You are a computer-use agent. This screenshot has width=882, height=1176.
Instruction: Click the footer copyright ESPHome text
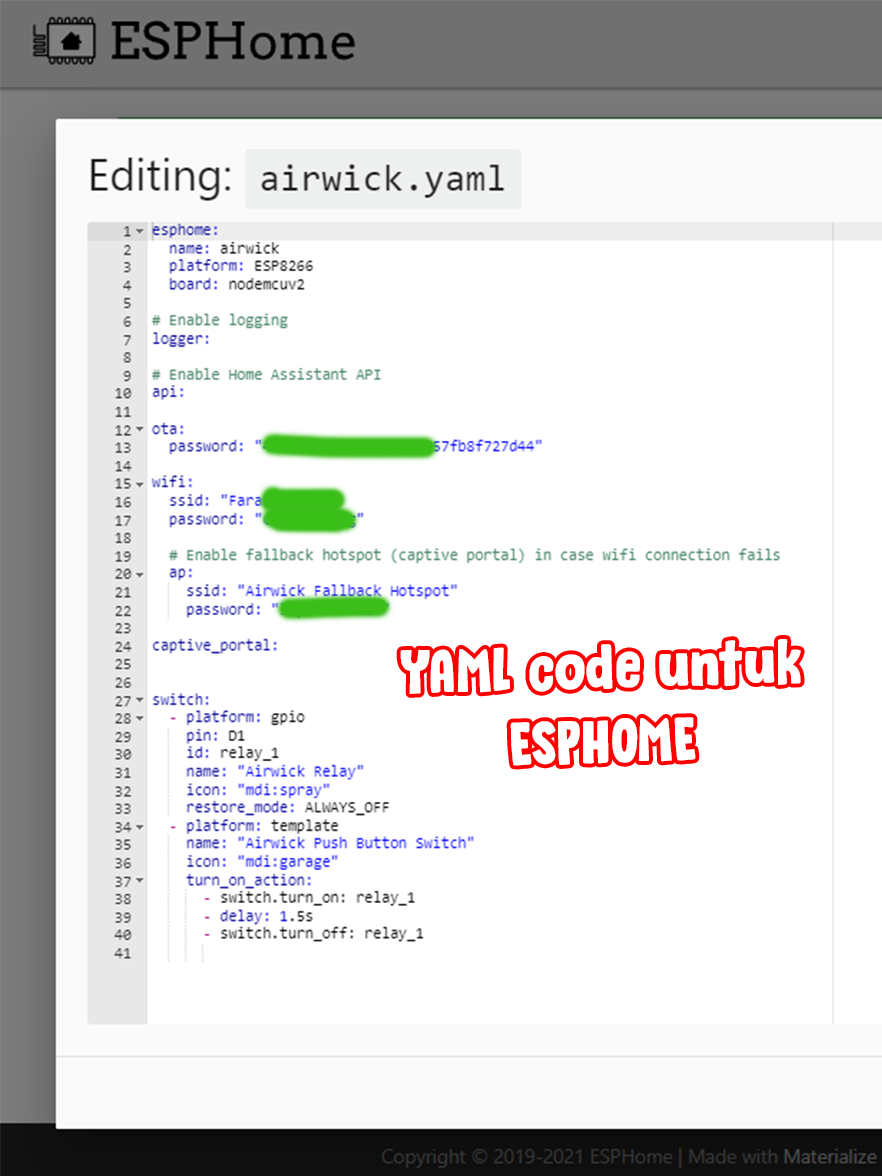pyautogui.click(x=526, y=1156)
